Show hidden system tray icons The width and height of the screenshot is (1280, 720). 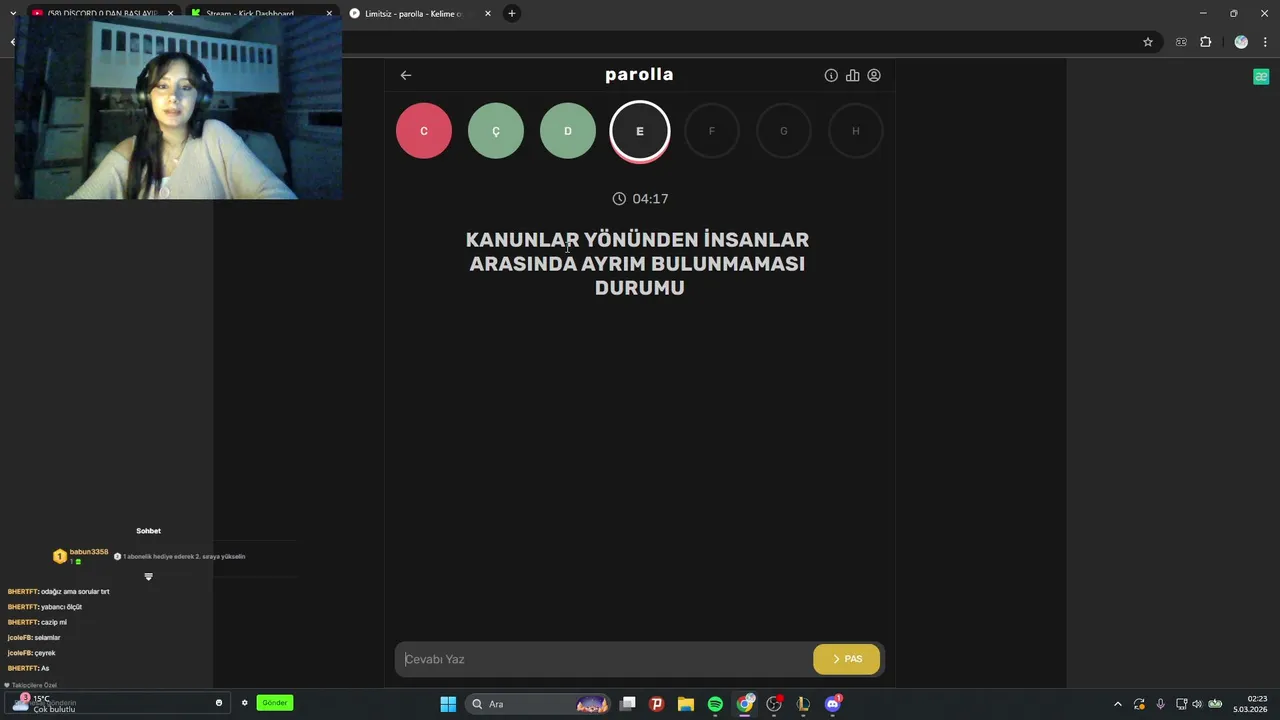(x=1118, y=704)
